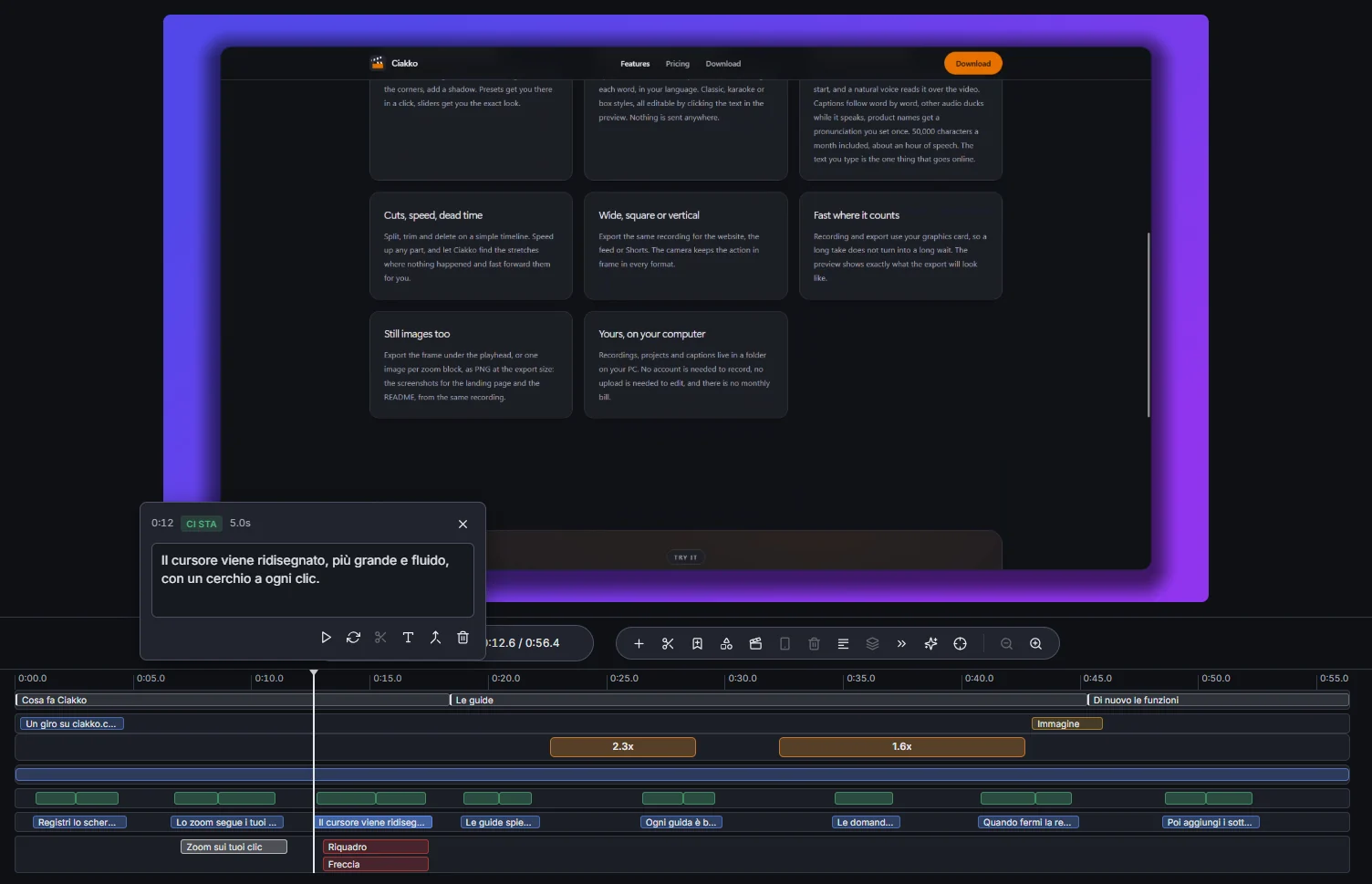Click the scissors split icon in main toolbar

(x=668, y=644)
